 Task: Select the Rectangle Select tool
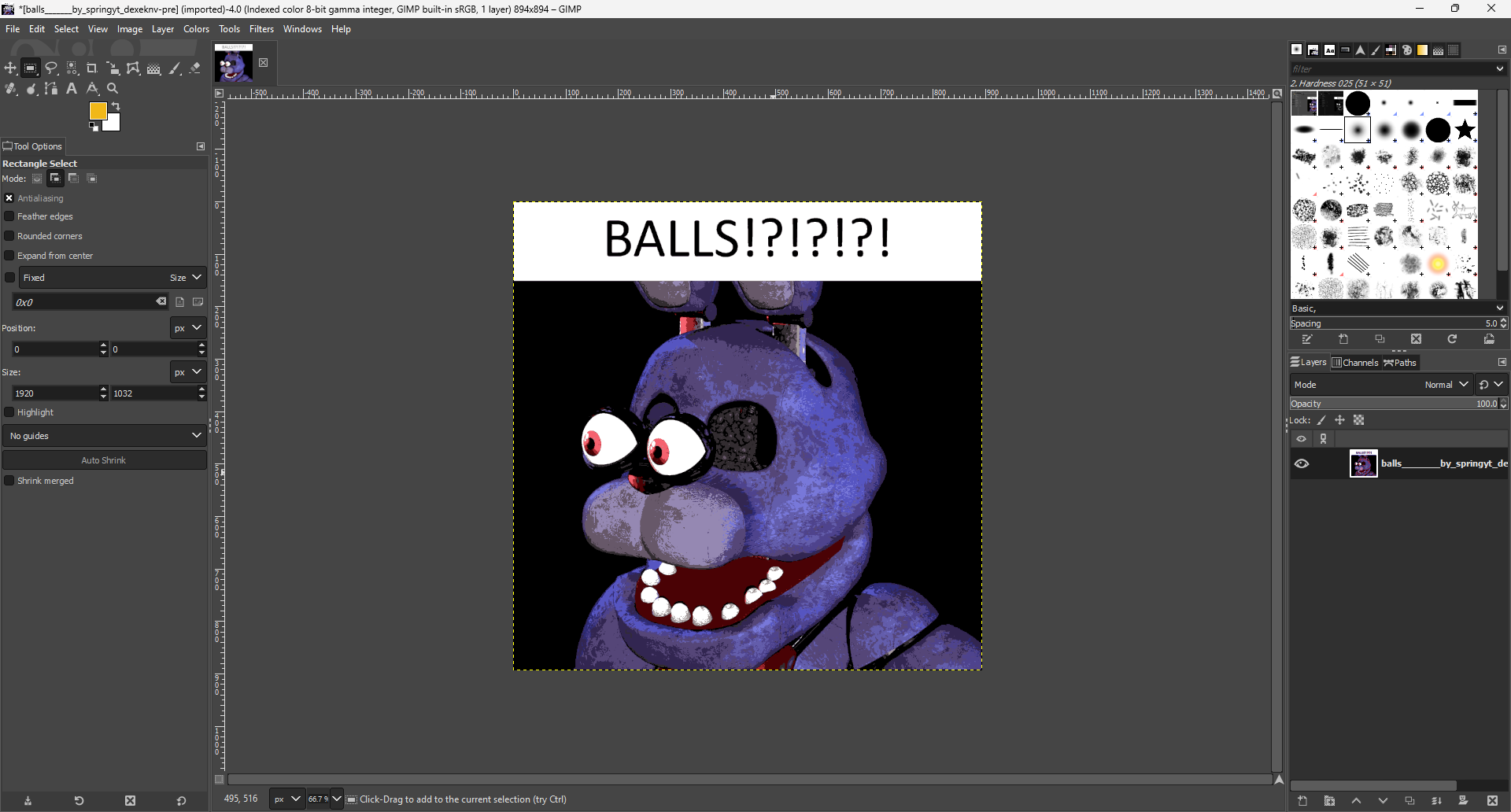(x=31, y=68)
